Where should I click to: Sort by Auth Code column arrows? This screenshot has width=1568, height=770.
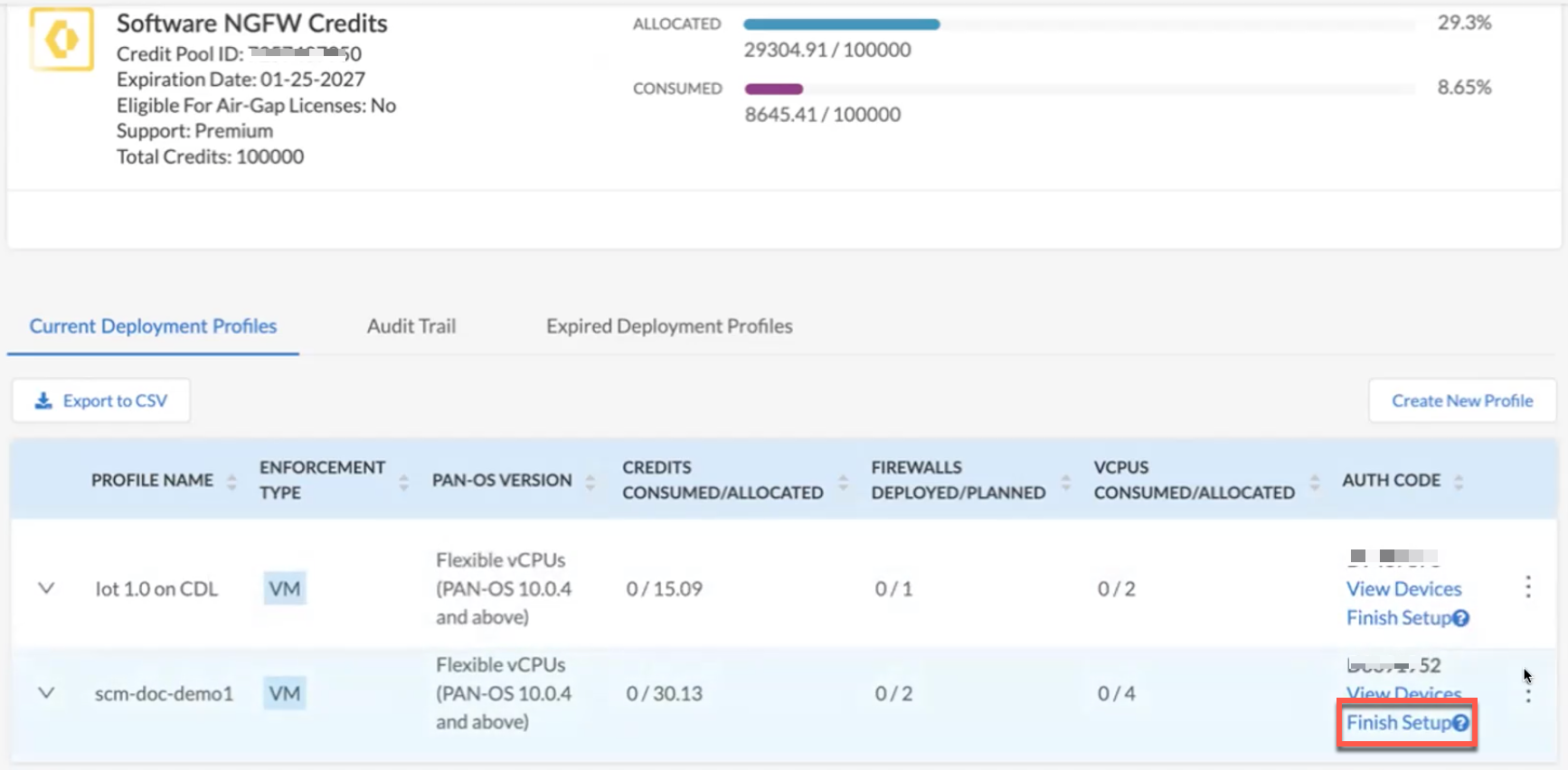(x=1458, y=482)
